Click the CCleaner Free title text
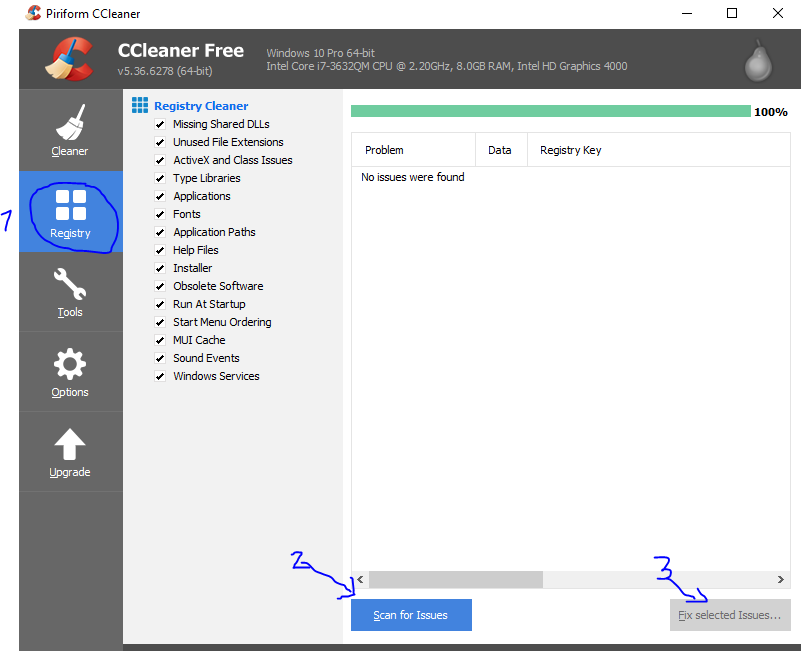This screenshot has width=801, height=651. click(181, 50)
